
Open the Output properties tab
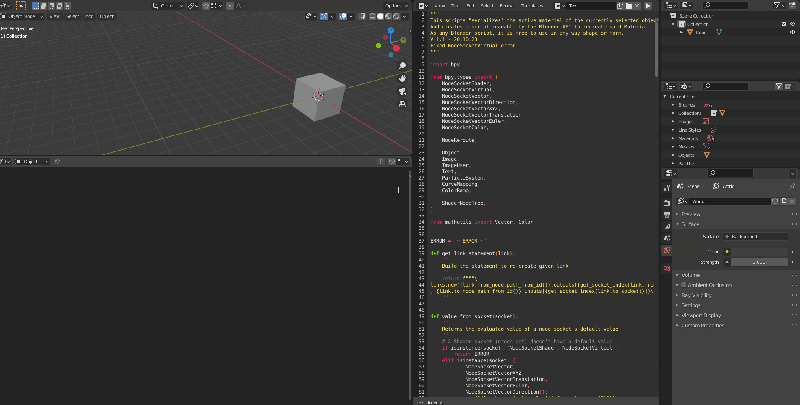click(667, 214)
